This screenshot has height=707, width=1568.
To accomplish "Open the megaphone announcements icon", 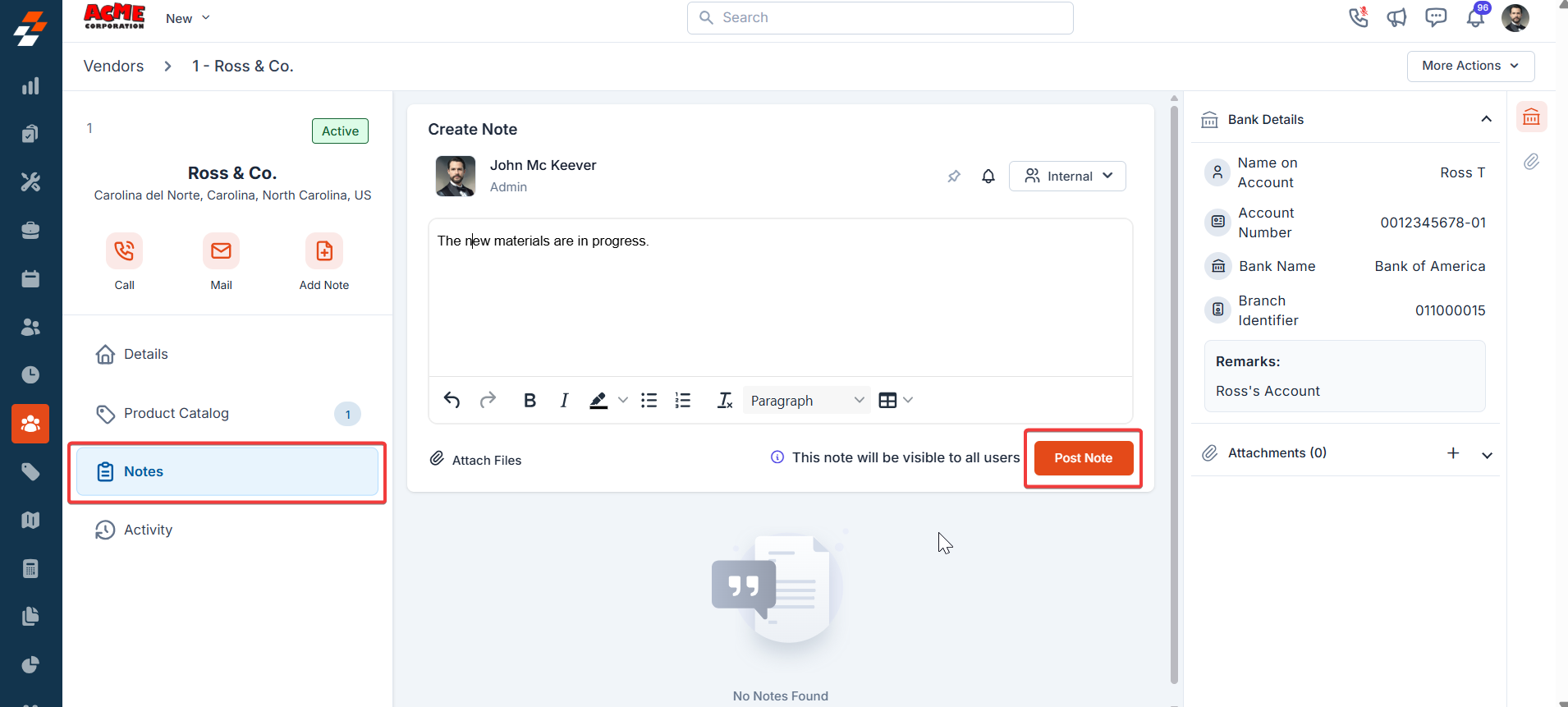I will pyautogui.click(x=1396, y=17).
